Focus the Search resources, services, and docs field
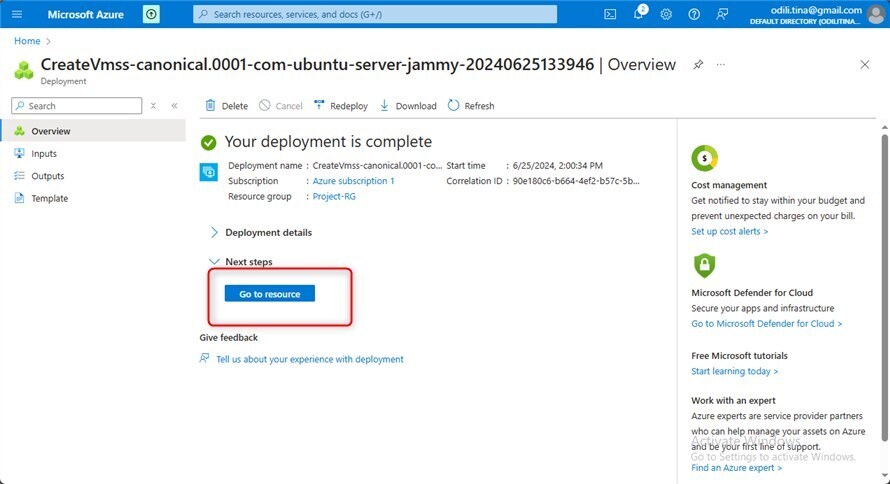 pyautogui.click(x=375, y=14)
